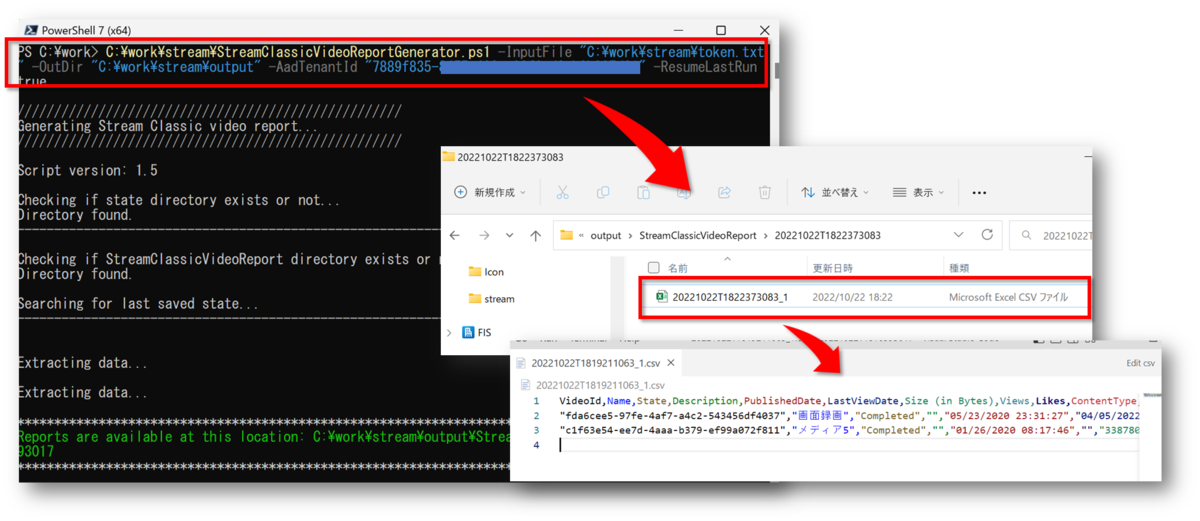
Task: Click the search magnifier icon in Explorer
Action: pyautogui.click(x=1027, y=236)
